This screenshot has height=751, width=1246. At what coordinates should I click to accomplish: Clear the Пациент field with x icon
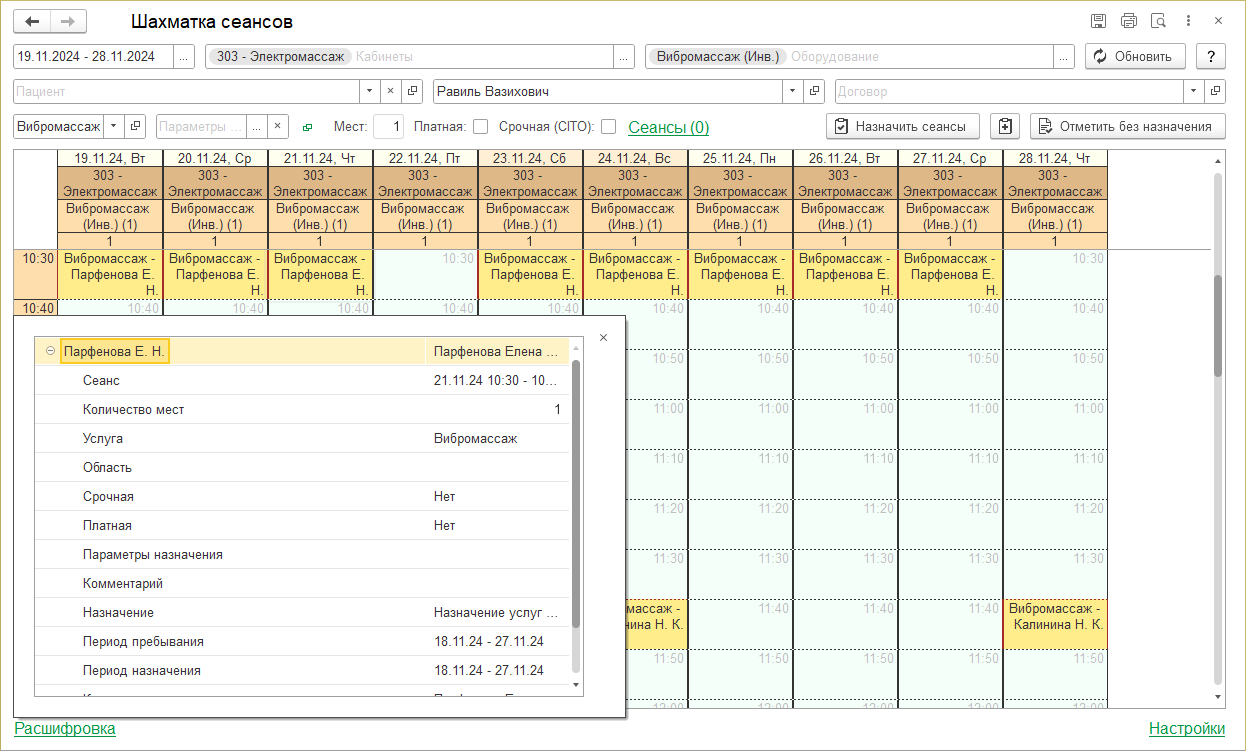pos(391,91)
